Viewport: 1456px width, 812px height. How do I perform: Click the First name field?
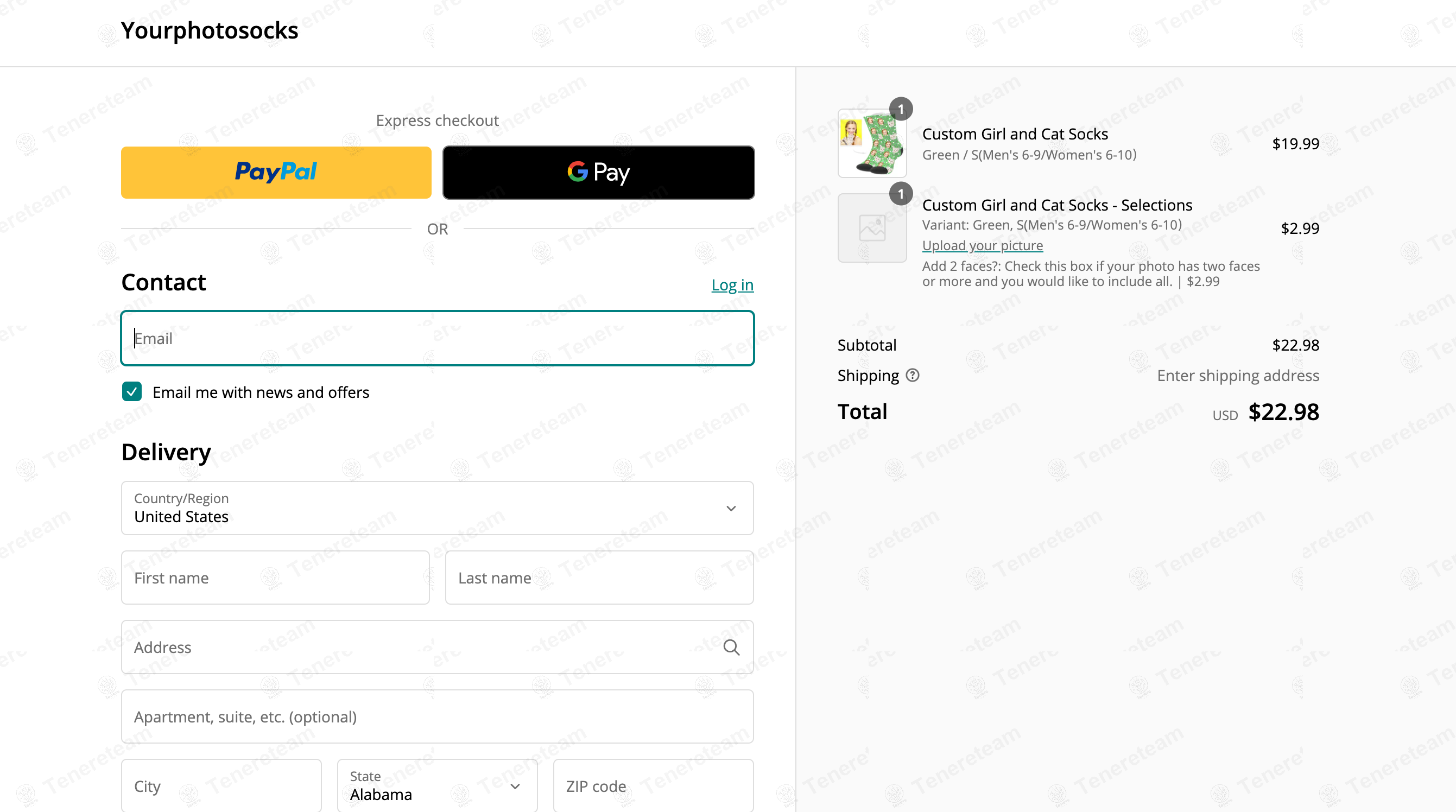pos(275,578)
